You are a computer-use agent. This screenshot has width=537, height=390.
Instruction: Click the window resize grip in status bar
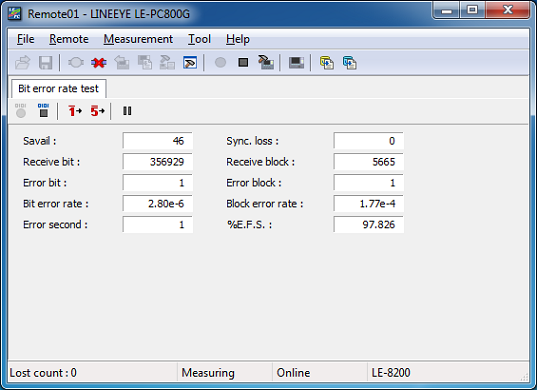524,377
